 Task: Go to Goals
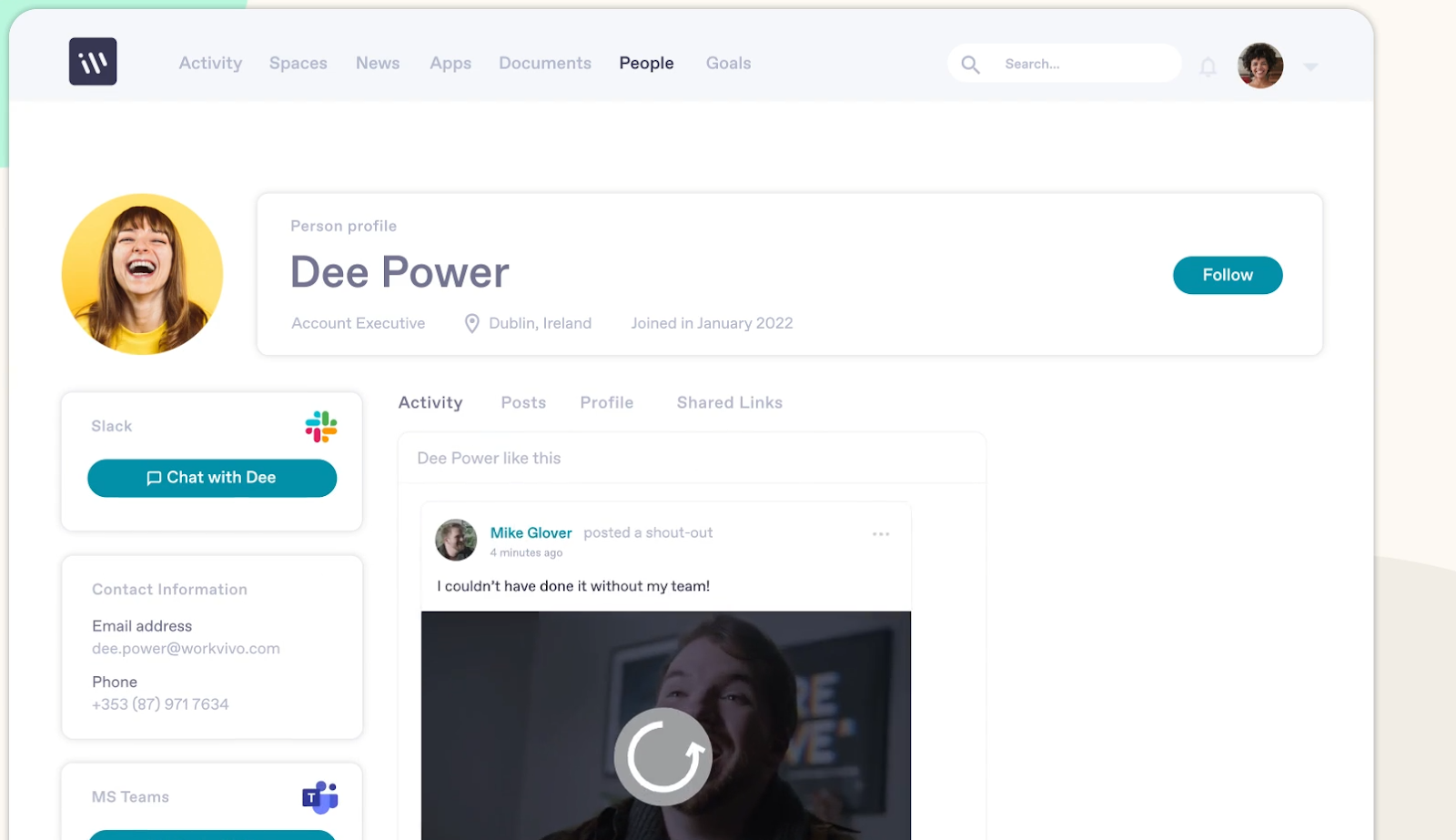[x=729, y=64]
